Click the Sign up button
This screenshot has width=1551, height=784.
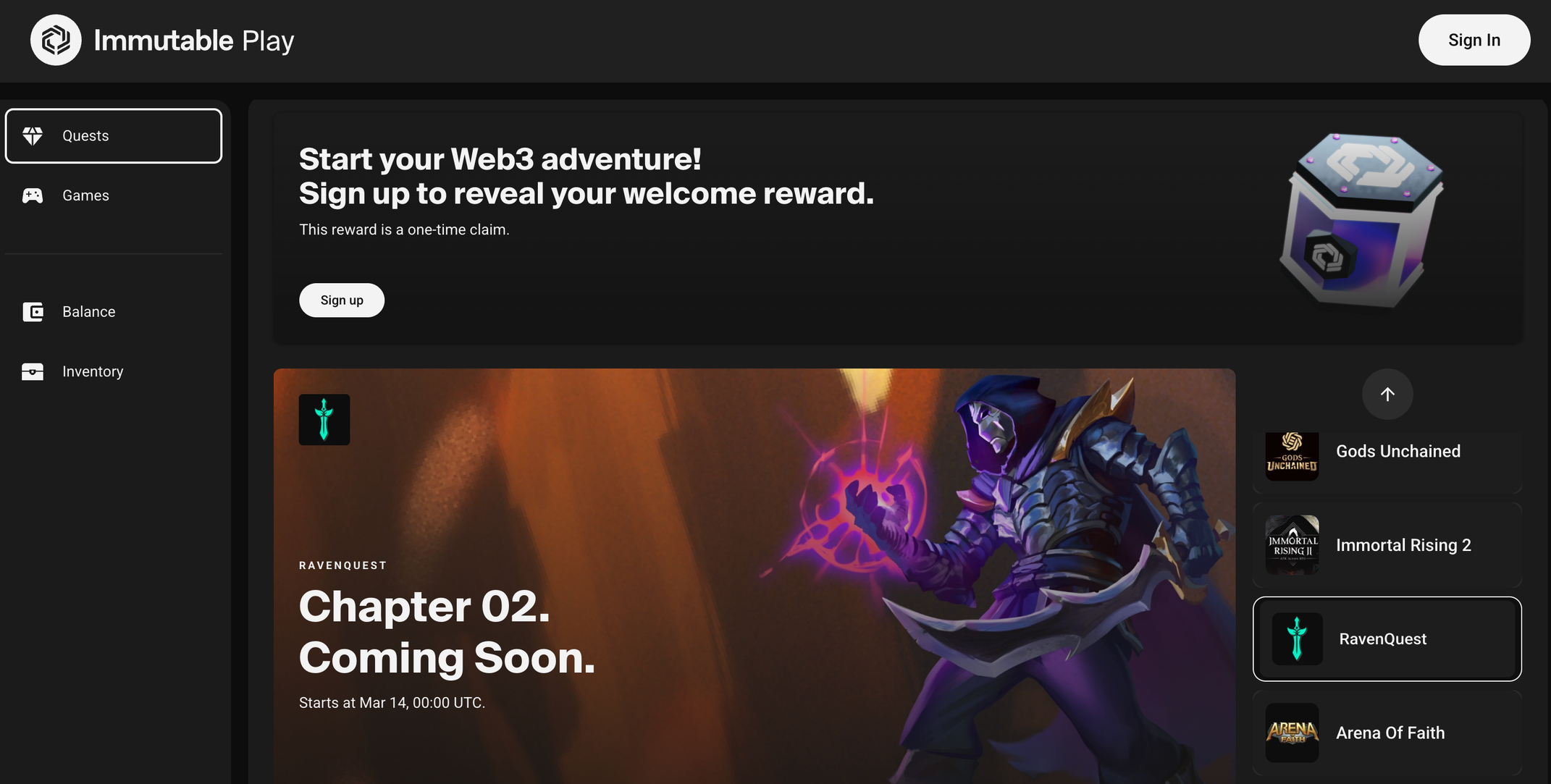pos(342,300)
